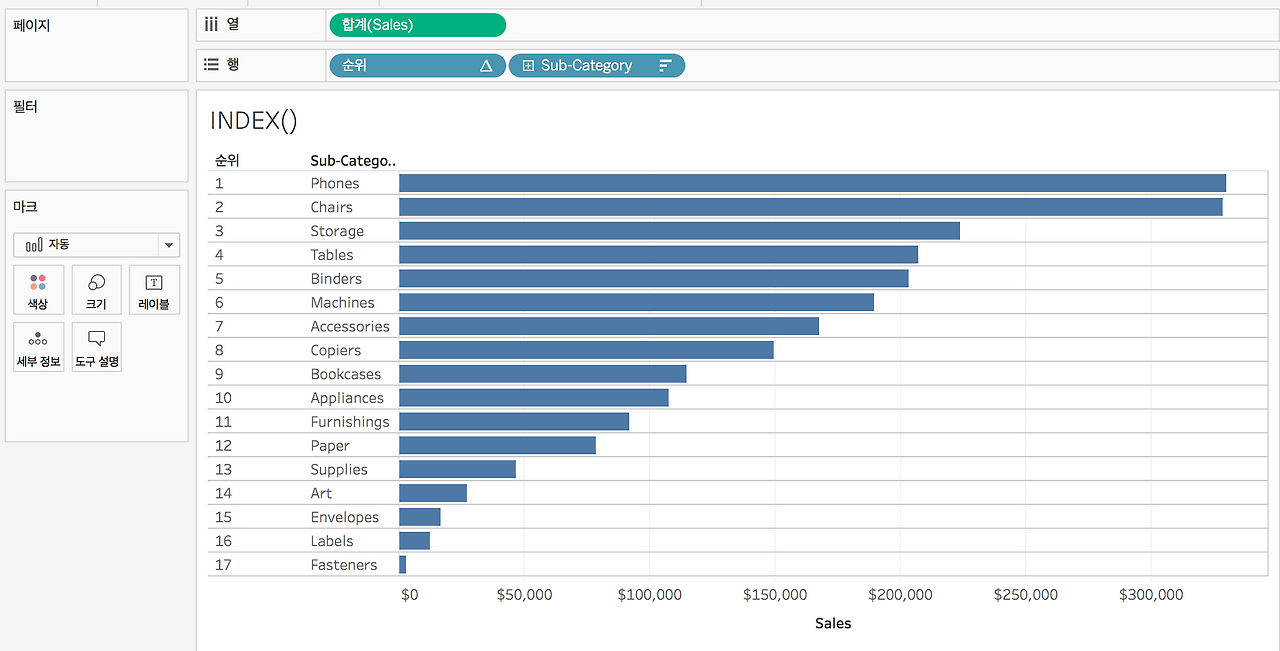Viewport: 1280px width, 651px height.
Task: Select the 합계(Sales) pill on columns
Action: coord(417,25)
